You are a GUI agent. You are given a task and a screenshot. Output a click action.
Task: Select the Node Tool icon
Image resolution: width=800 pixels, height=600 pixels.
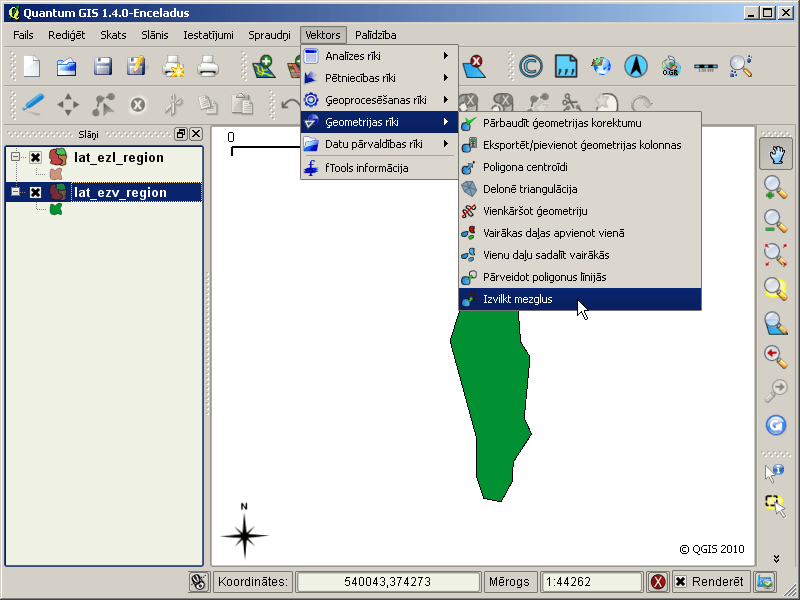pos(103,105)
